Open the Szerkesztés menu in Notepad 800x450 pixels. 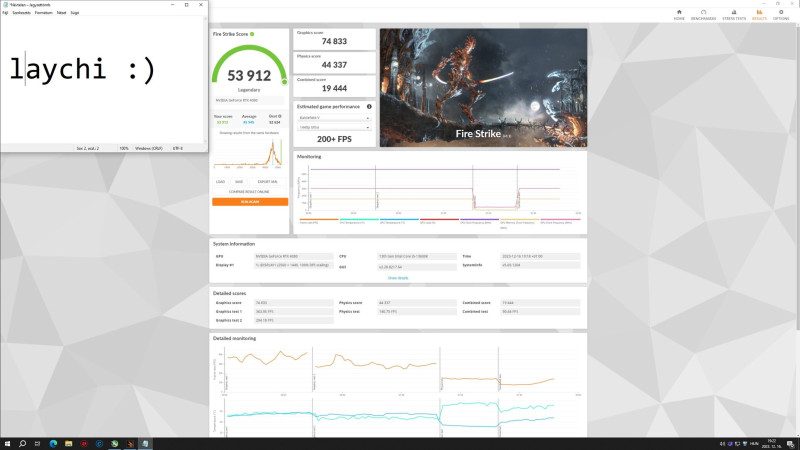pos(21,13)
